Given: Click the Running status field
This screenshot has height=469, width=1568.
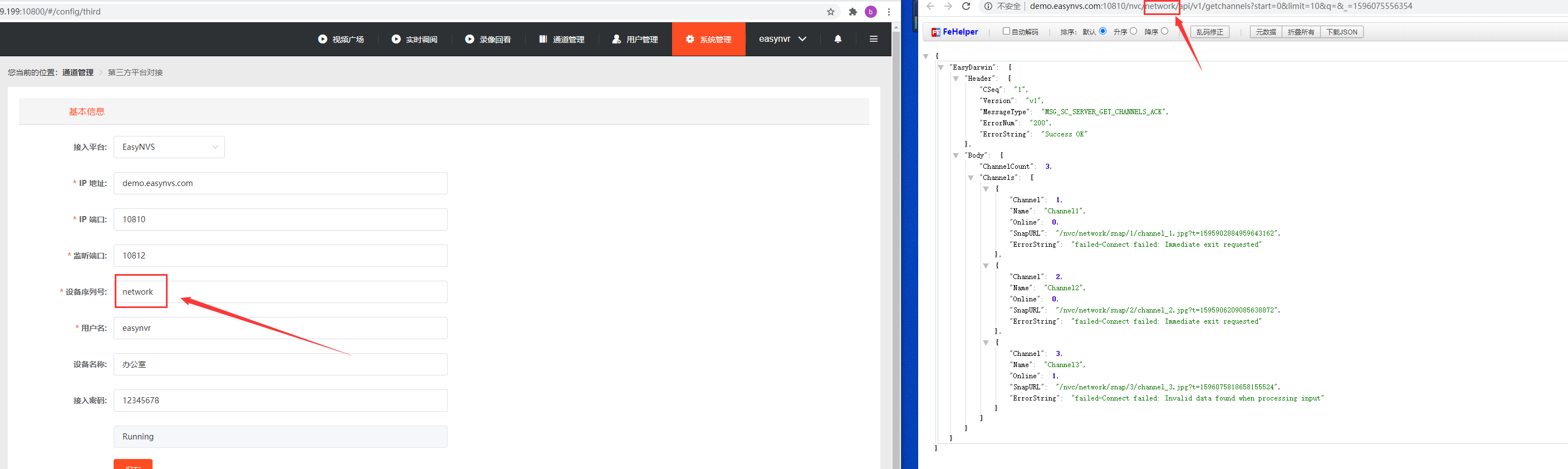Looking at the screenshot, I should tap(281, 437).
